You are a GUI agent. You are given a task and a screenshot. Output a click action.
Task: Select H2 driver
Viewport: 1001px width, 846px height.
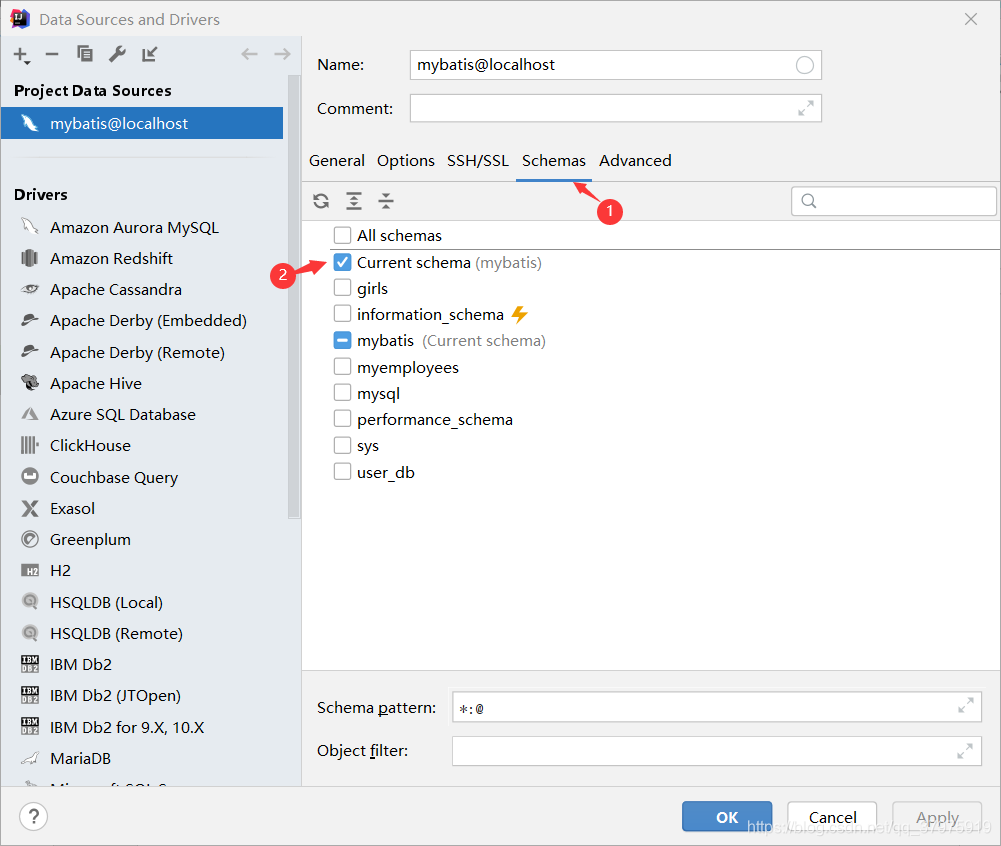pos(61,570)
